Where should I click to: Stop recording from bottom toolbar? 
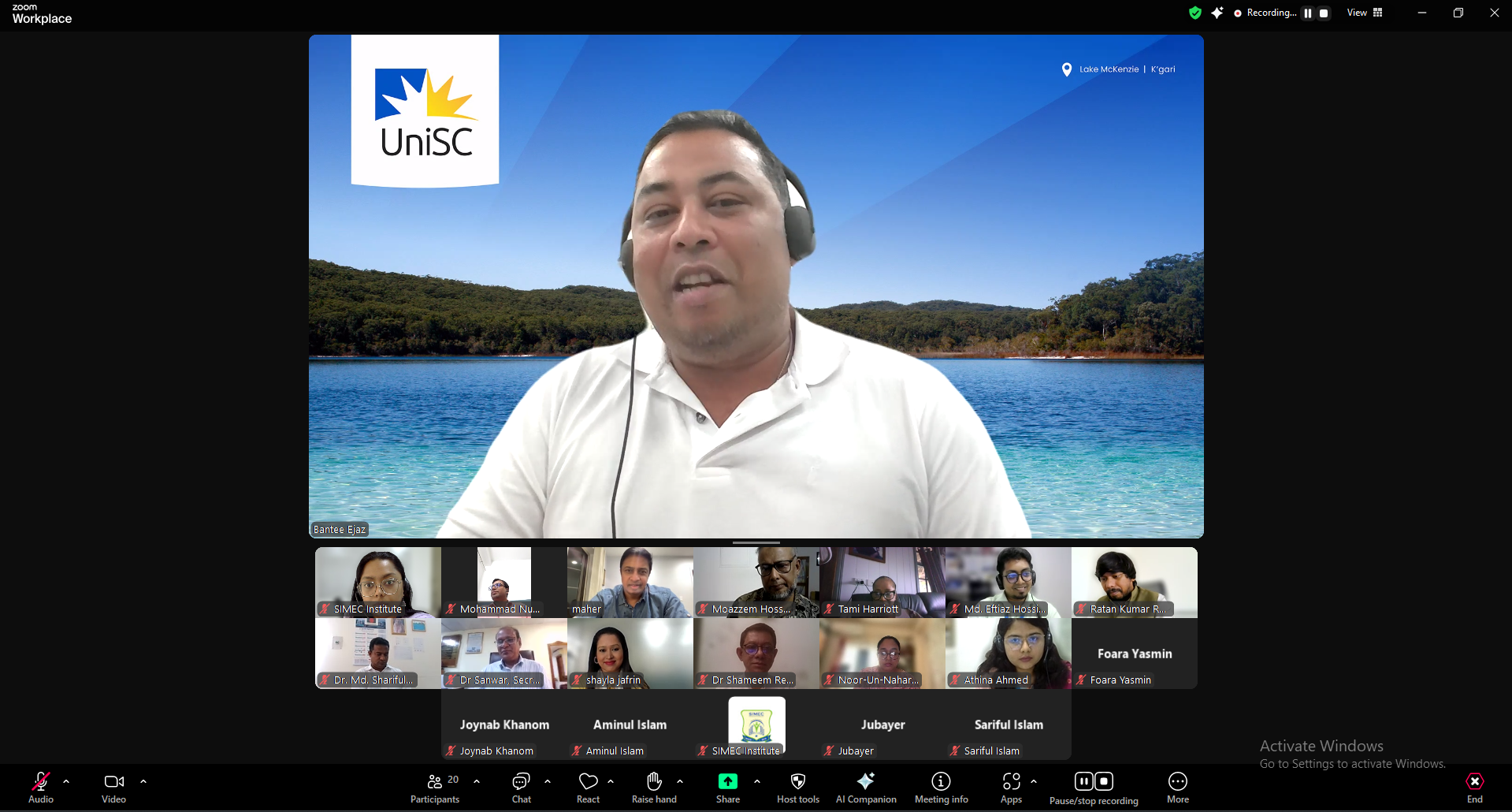[x=1104, y=781]
